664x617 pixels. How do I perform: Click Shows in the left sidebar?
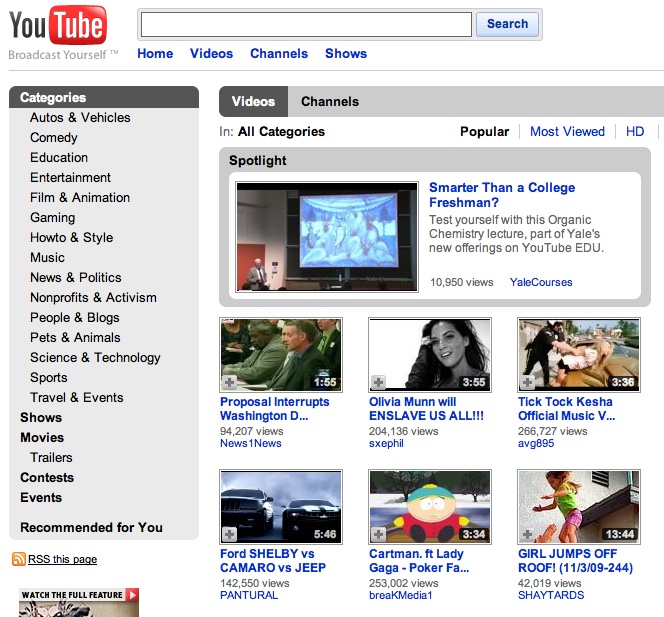[41, 418]
